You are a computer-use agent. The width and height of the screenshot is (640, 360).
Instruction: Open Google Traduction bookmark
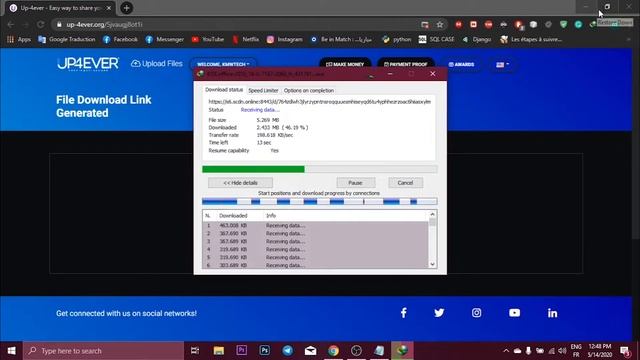click(67, 39)
